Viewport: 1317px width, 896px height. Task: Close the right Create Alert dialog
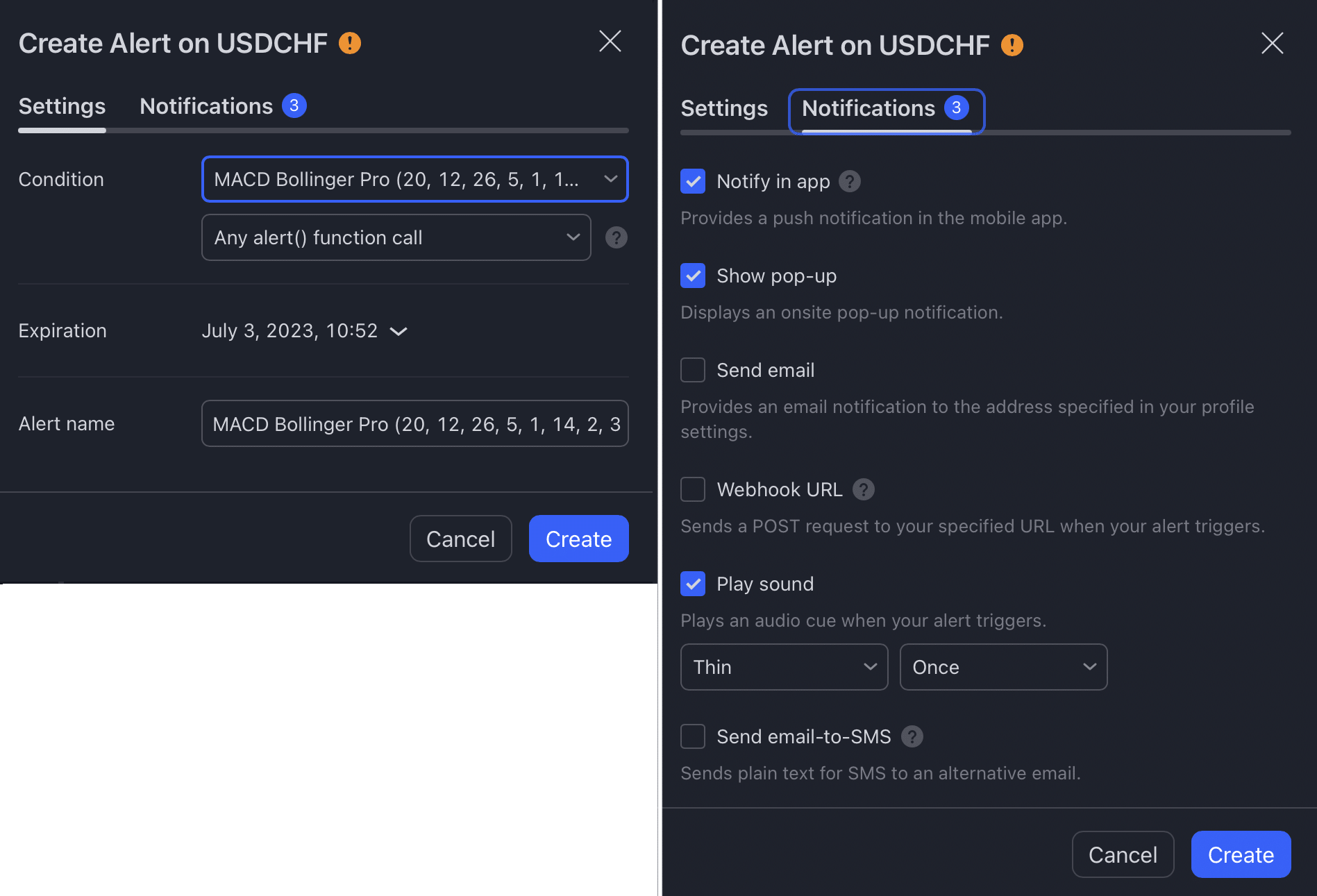1273,43
